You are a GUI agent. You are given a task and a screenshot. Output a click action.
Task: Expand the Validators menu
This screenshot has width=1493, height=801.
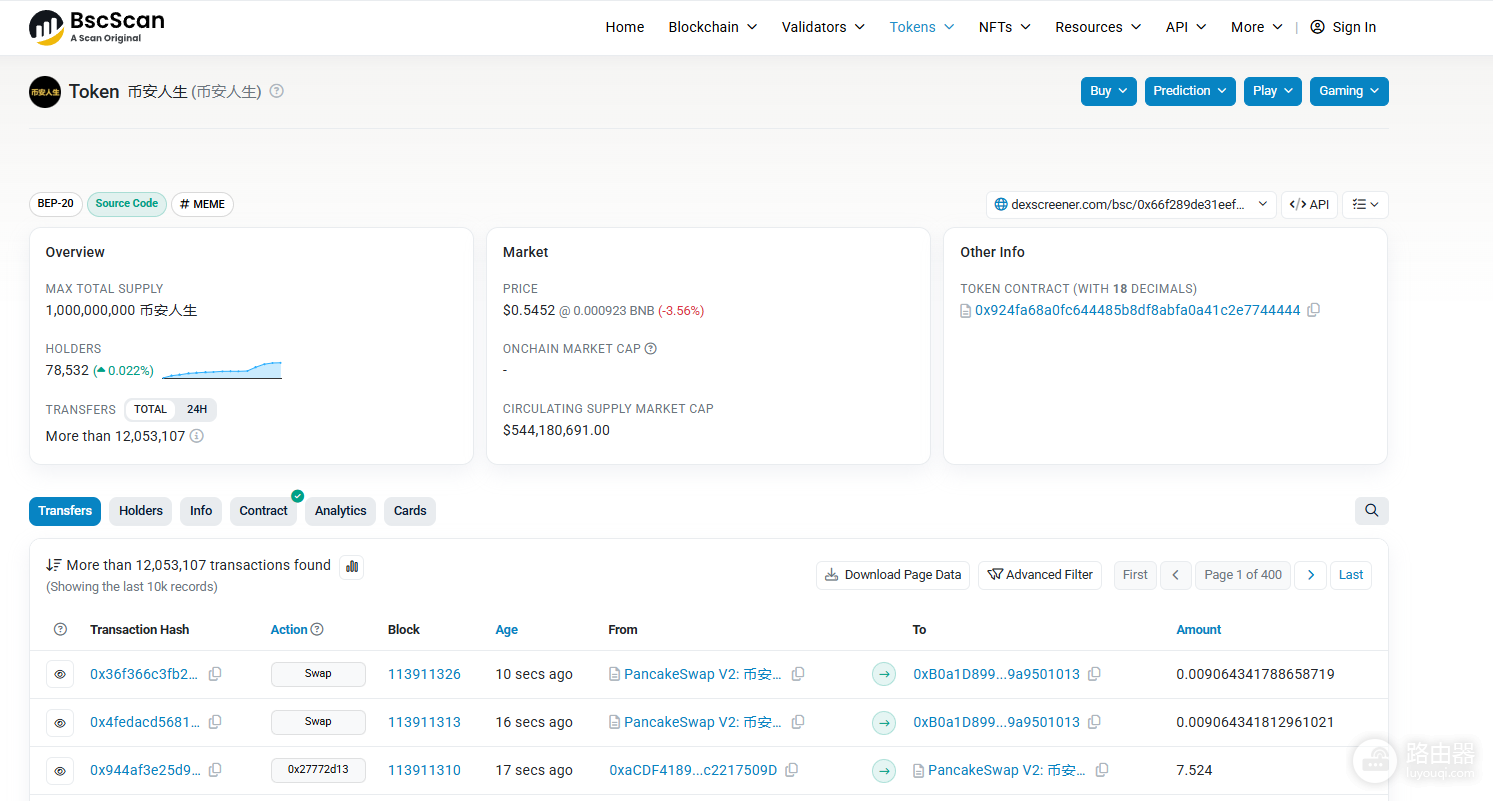click(x=824, y=27)
